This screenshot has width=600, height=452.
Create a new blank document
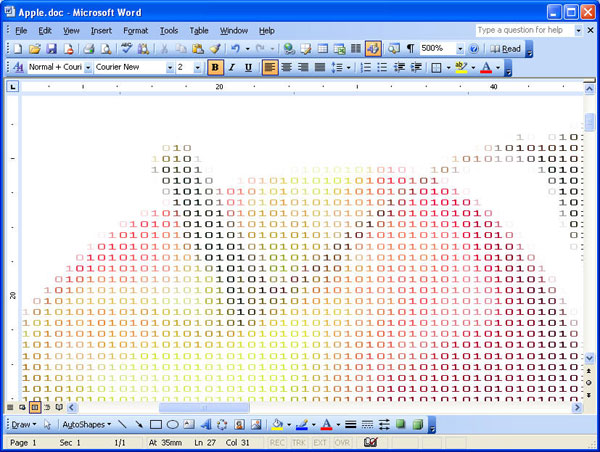pyautogui.click(x=18, y=49)
